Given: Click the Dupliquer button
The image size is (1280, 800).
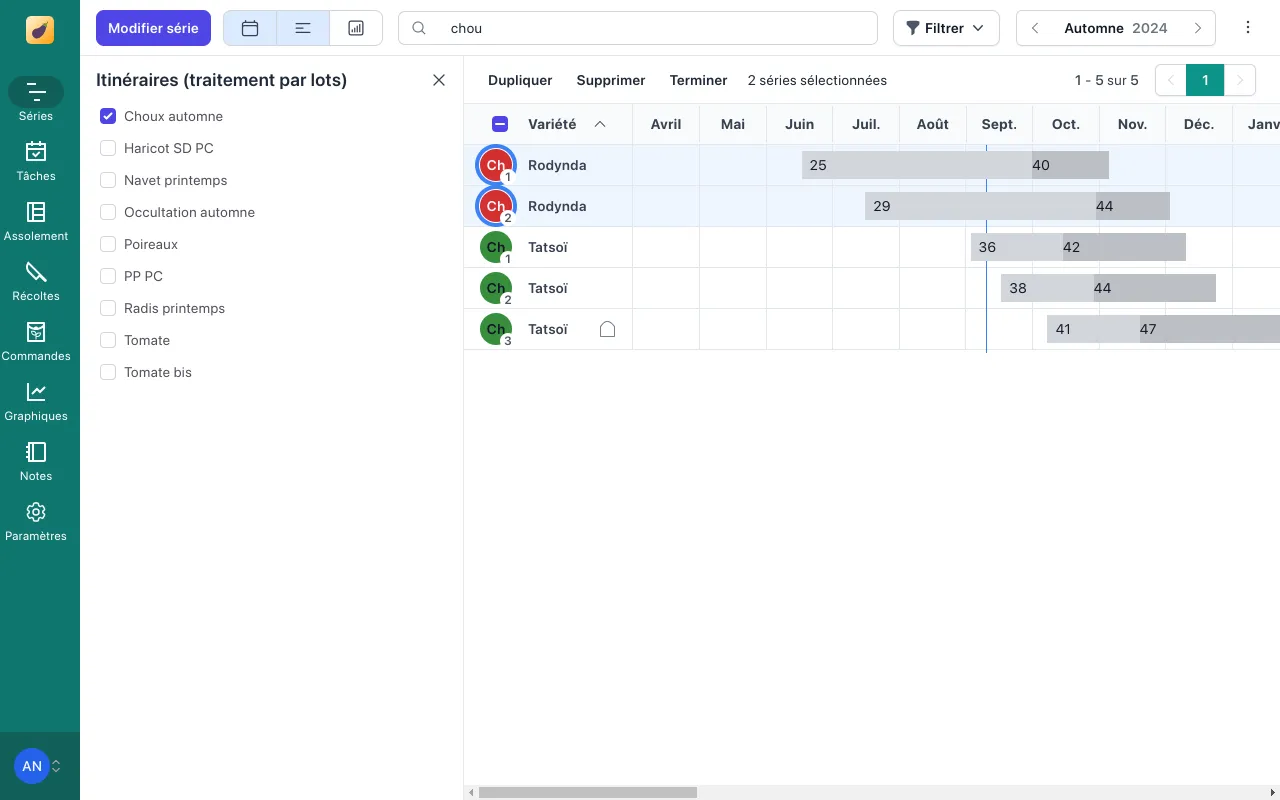Looking at the screenshot, I should [x=520, y=80].
